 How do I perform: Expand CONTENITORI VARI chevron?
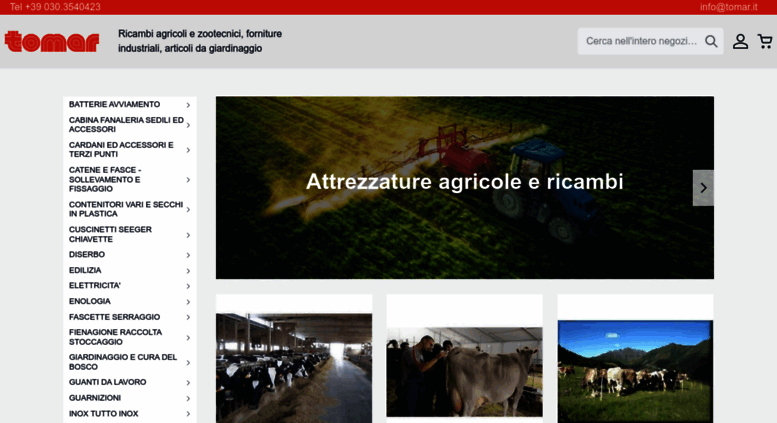(188, 210)
